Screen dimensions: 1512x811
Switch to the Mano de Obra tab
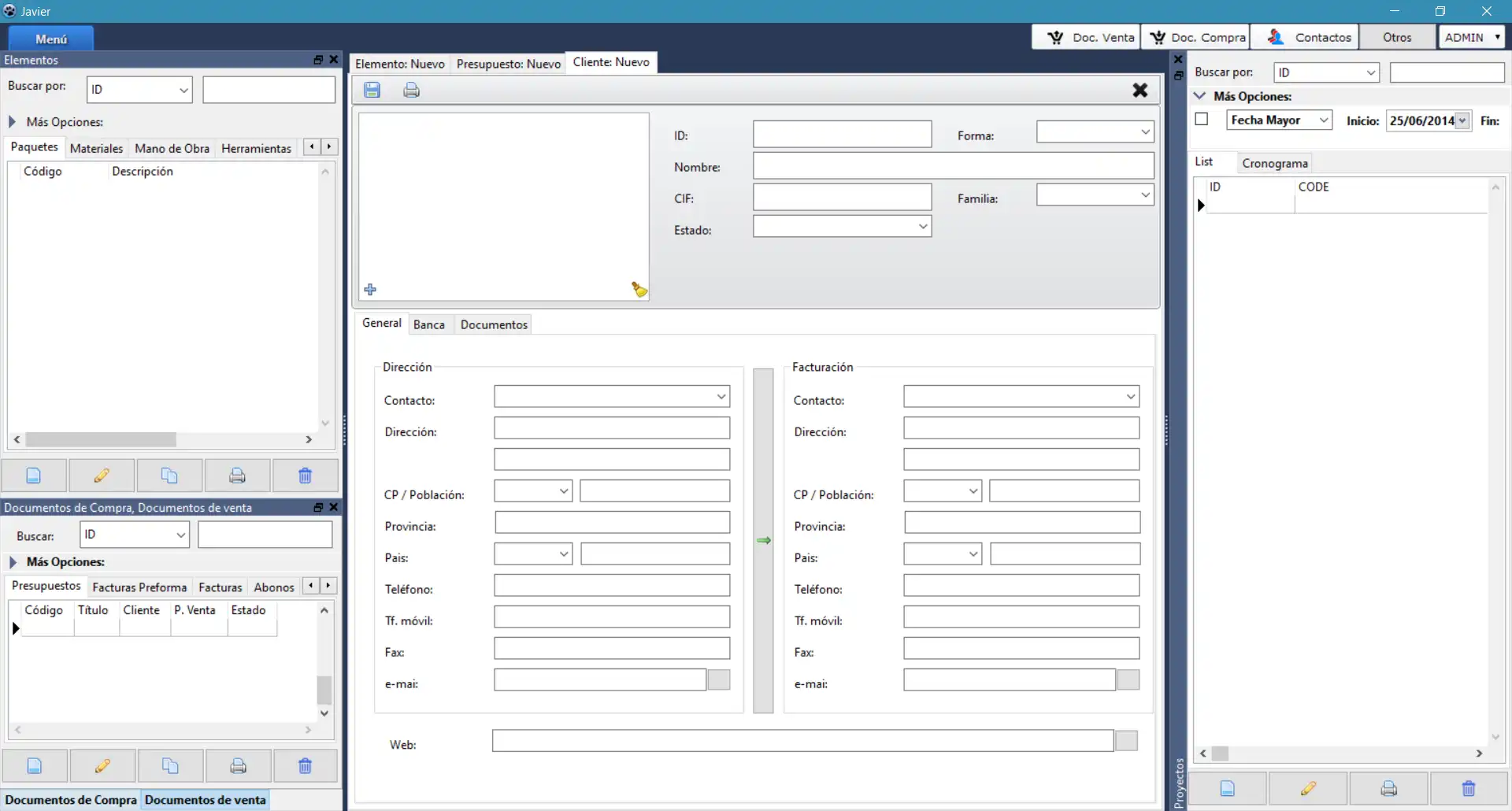click(172, 148)
